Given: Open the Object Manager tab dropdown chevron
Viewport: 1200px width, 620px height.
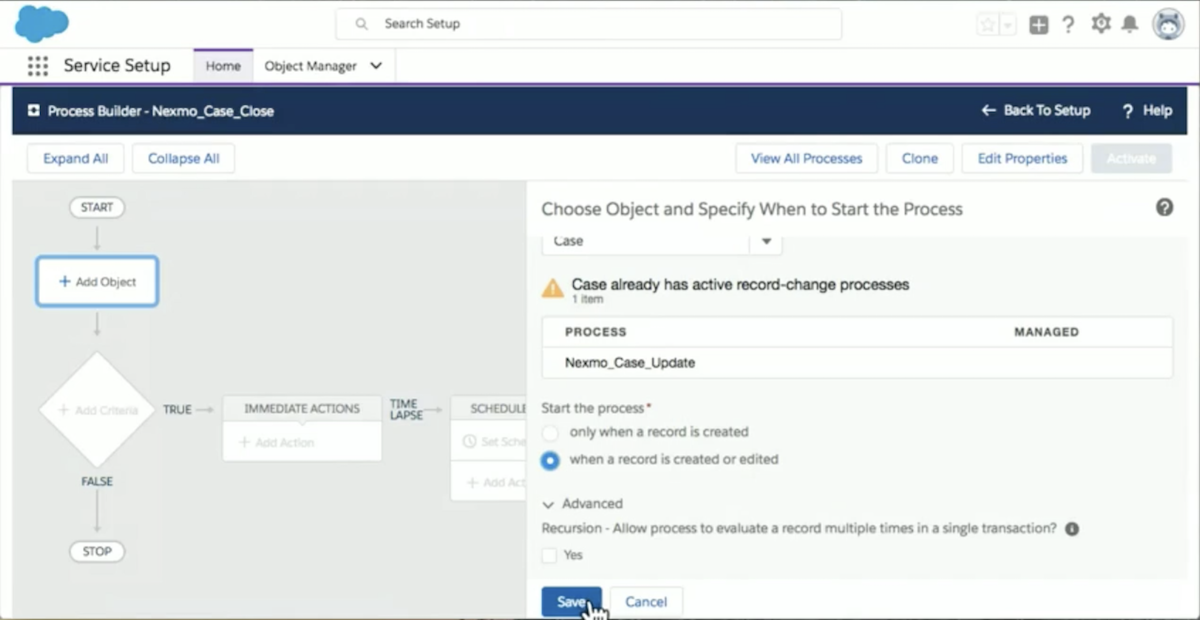Looking at the screenshot, I should click(x=376, y=66).
